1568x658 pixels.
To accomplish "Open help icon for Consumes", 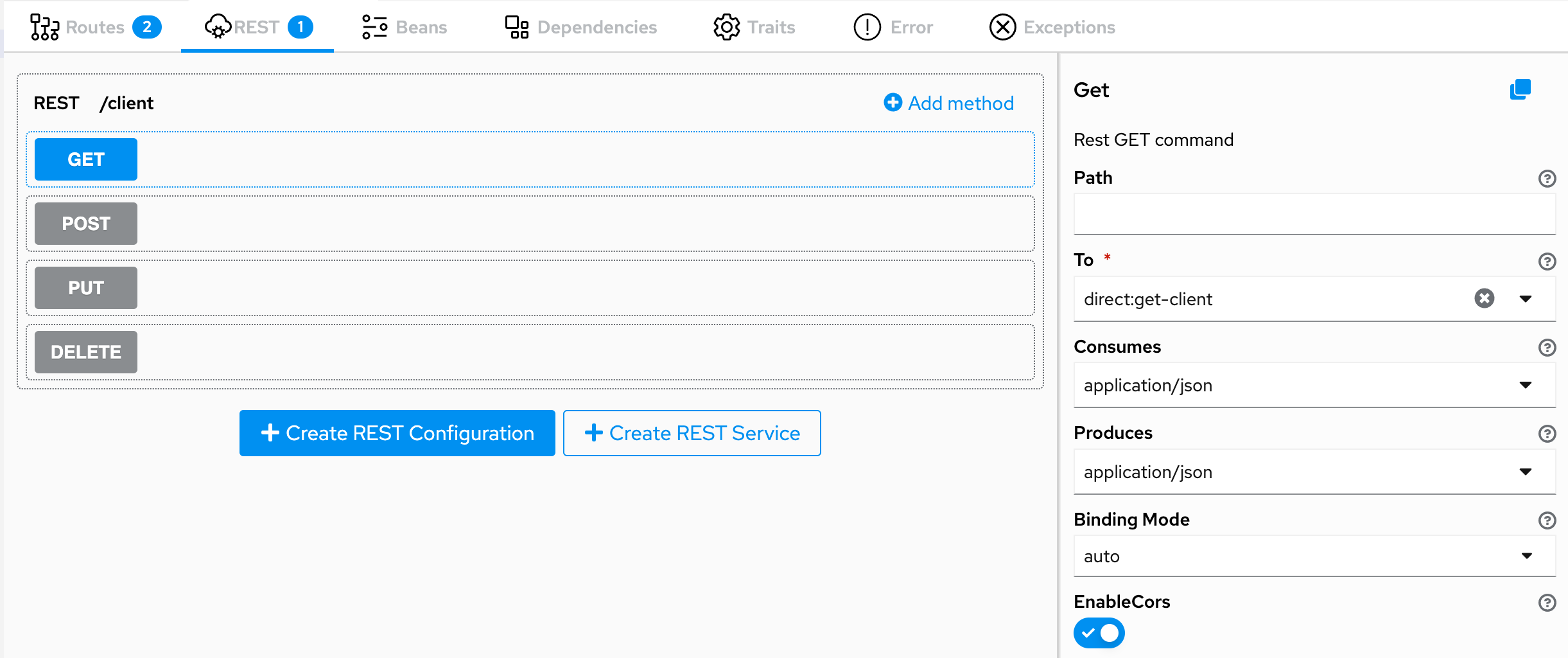I will pyautogui.click(x=1547, y=348).
